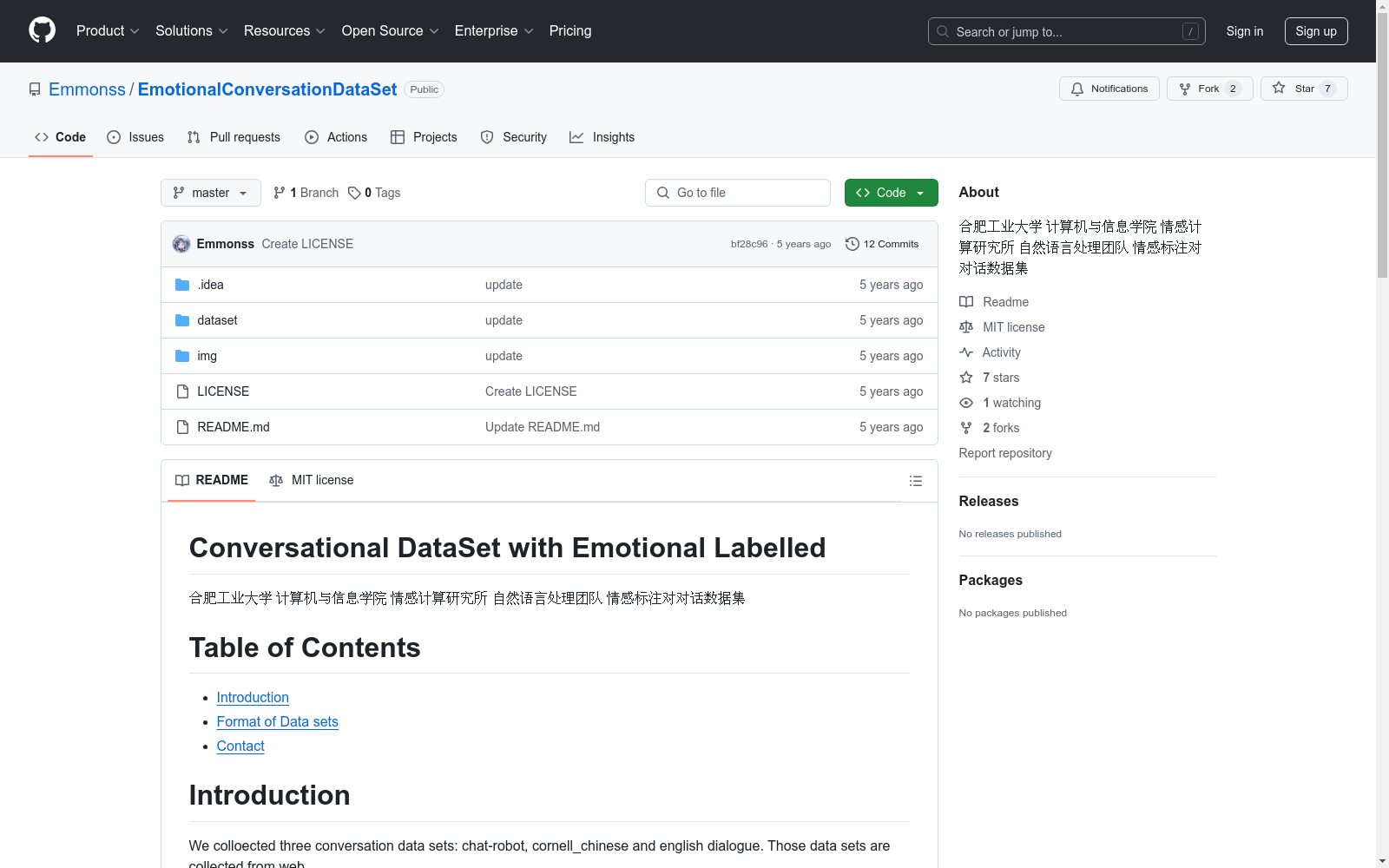
Task: Click the Sign in link
Action: click(x=1245, y=31)
